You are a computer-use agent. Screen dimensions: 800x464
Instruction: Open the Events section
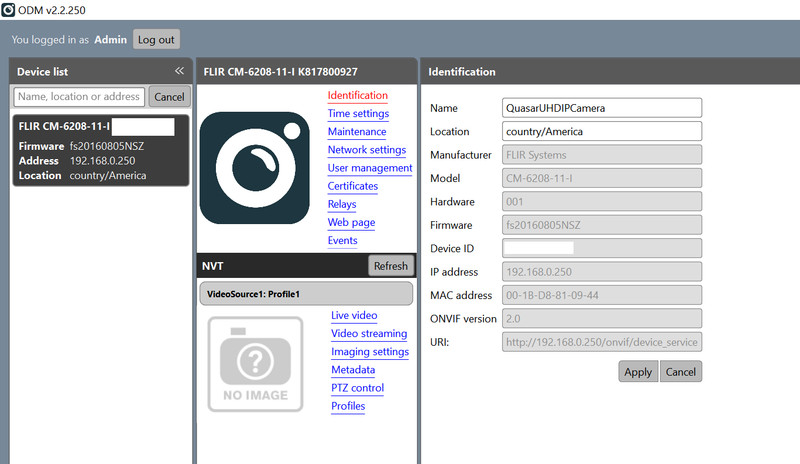342,240
